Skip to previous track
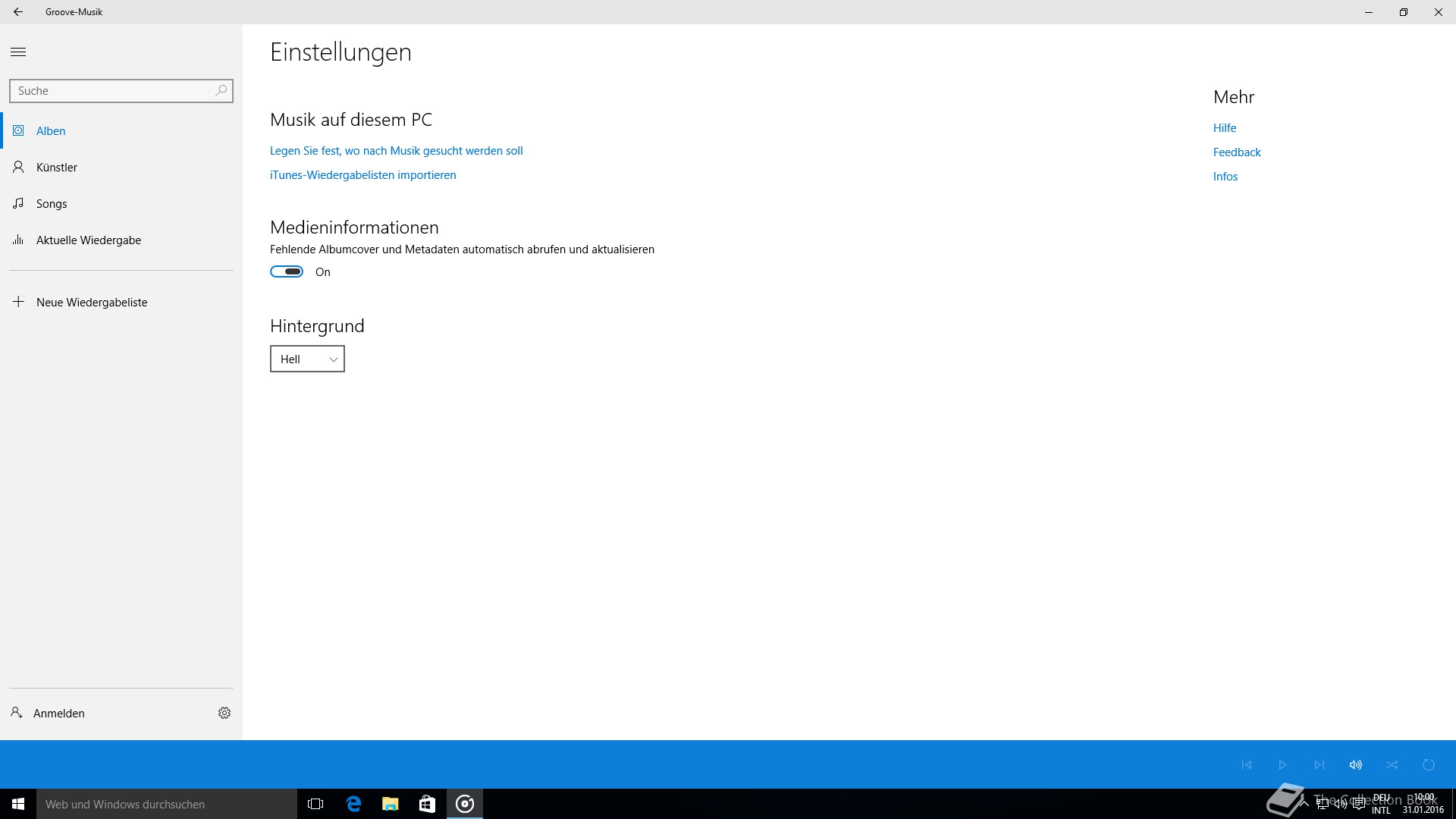Viewport: 1456px width, 819px height. click(x=1247, y=764)
